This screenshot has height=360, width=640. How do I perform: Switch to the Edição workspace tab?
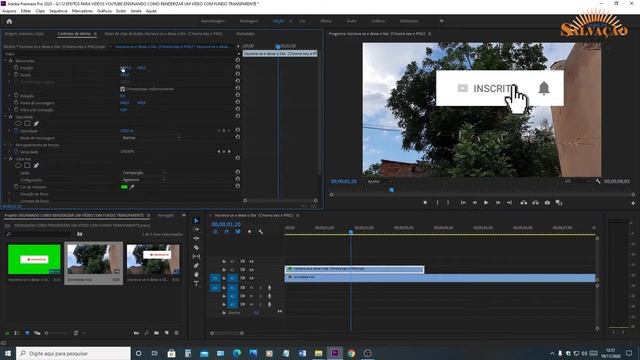tap(279, 21)
